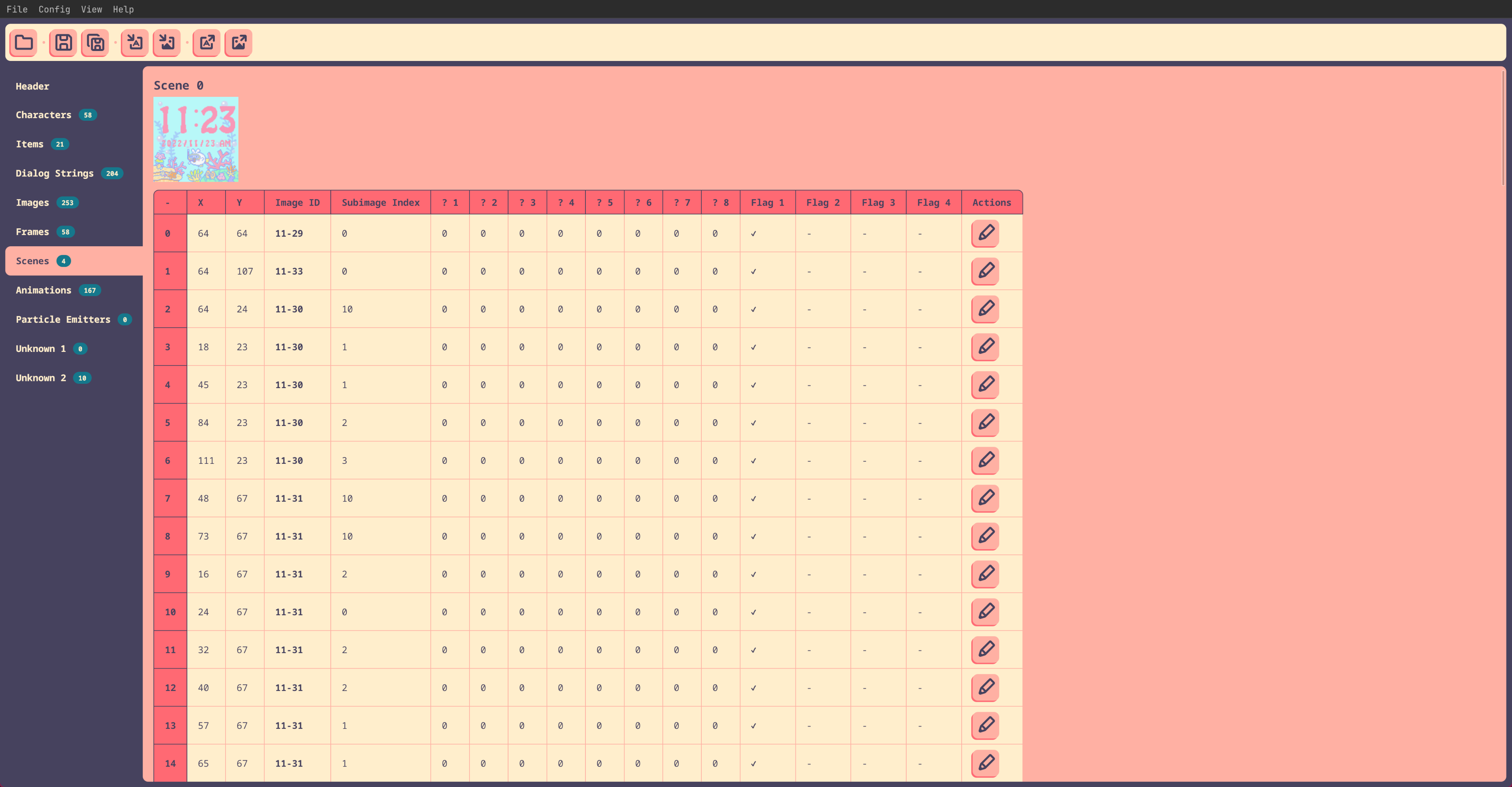
Task: Open the Config menu
Action: pos(54,10)
